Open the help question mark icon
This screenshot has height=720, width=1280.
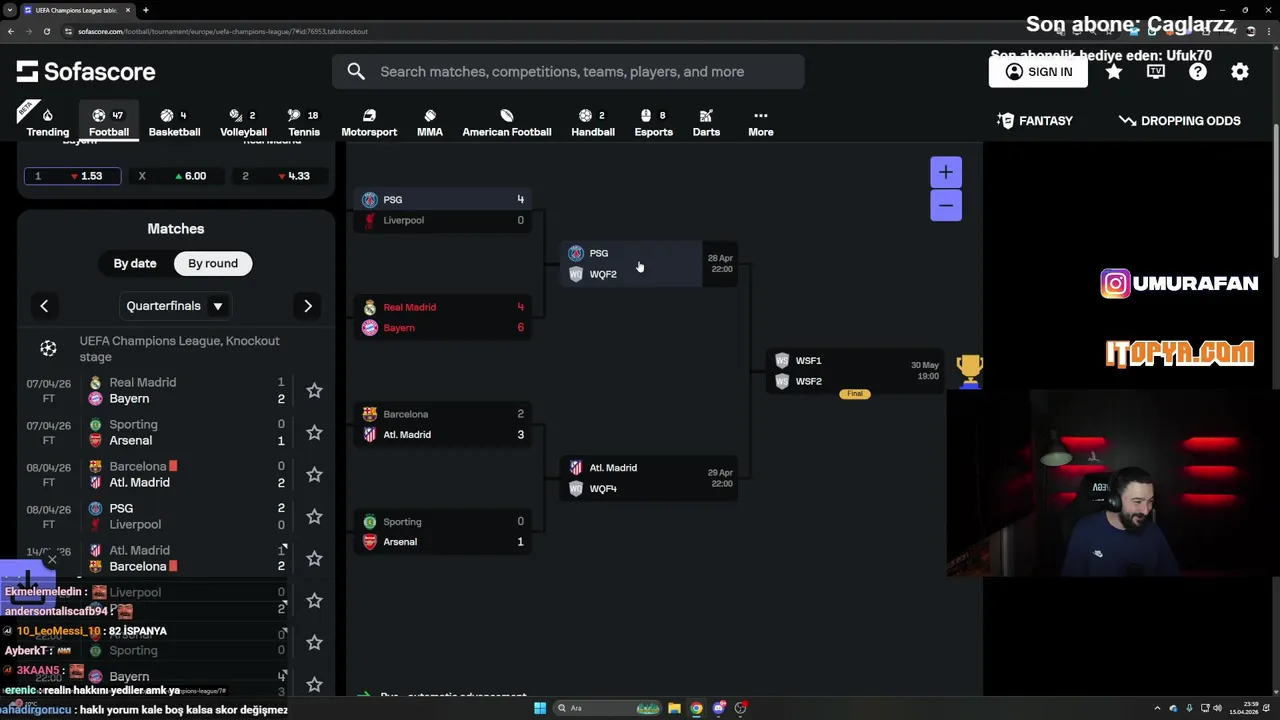pyautogui.click(x=1197, y=71)
